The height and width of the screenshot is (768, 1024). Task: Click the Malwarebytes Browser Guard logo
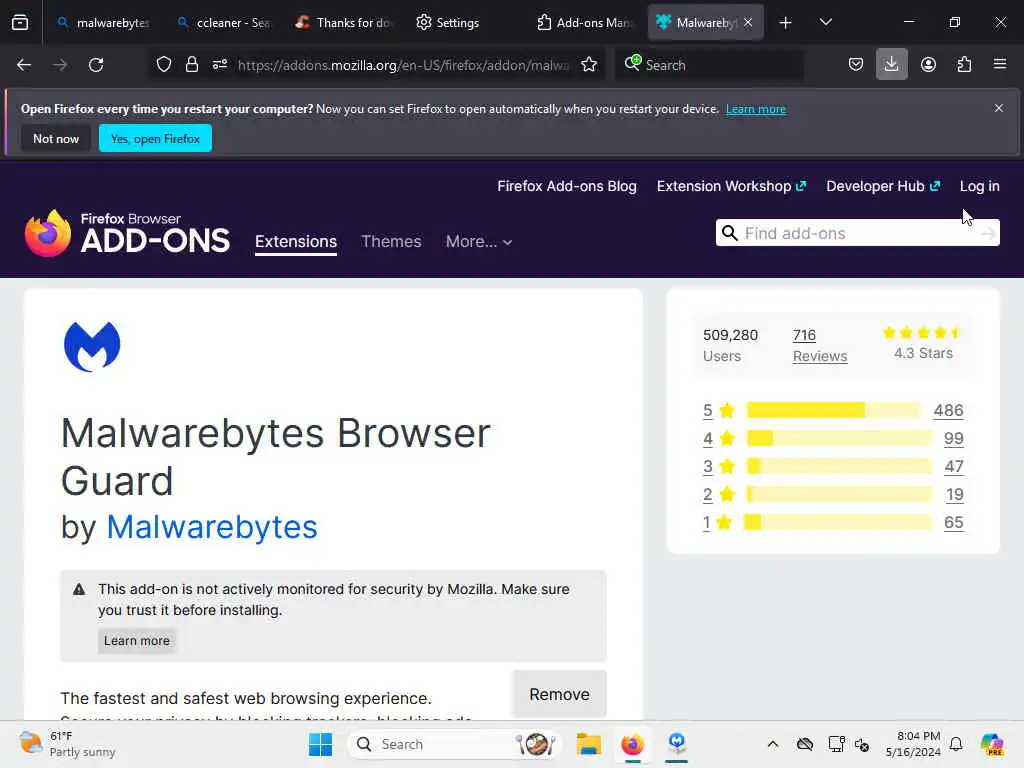92,346
